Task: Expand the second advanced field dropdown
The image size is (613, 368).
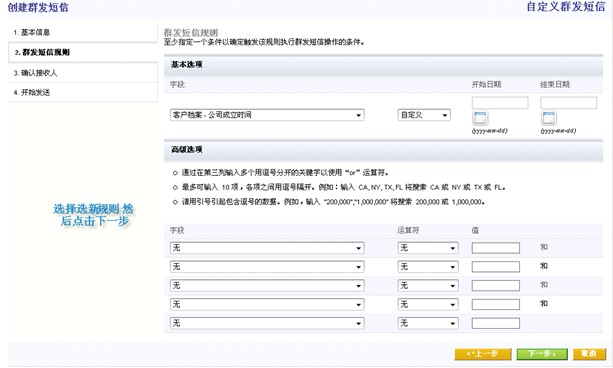Action: (267, 267)
